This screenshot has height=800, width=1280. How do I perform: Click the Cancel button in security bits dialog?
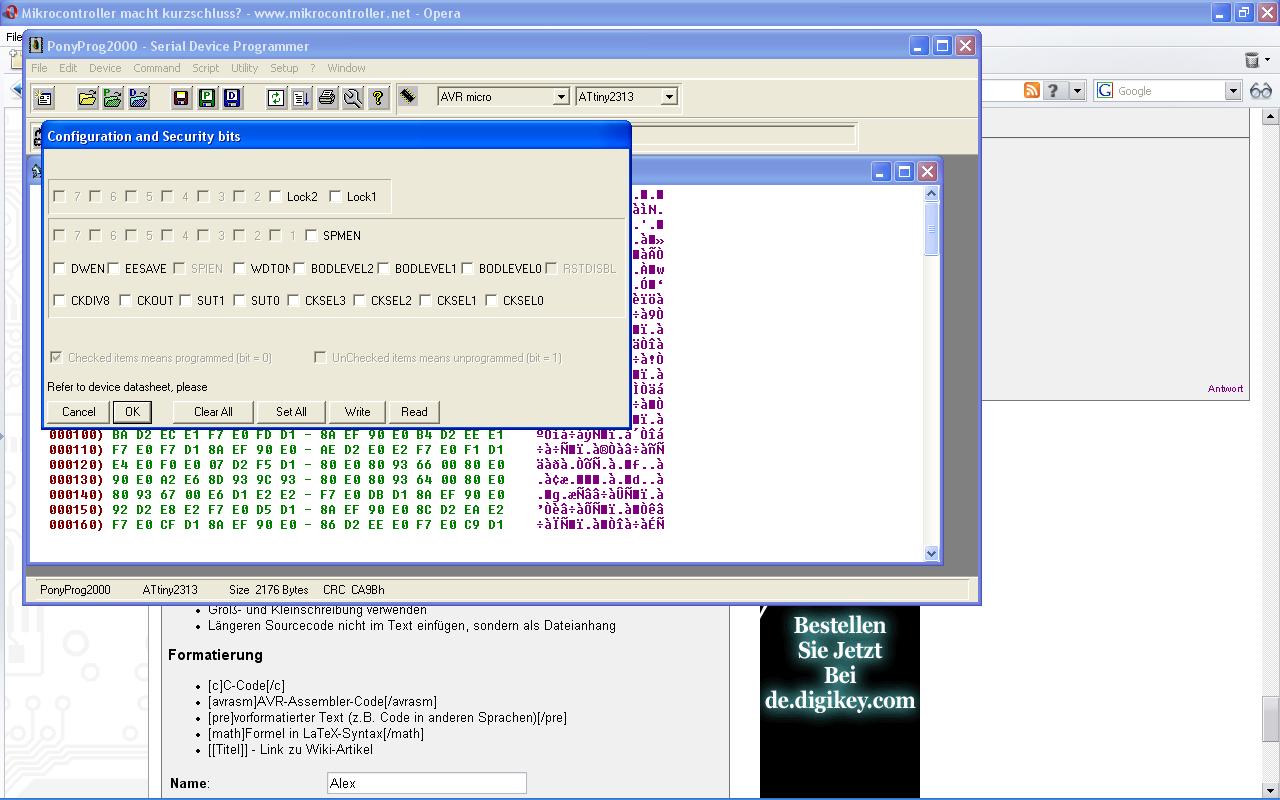(x=79, y=412)
